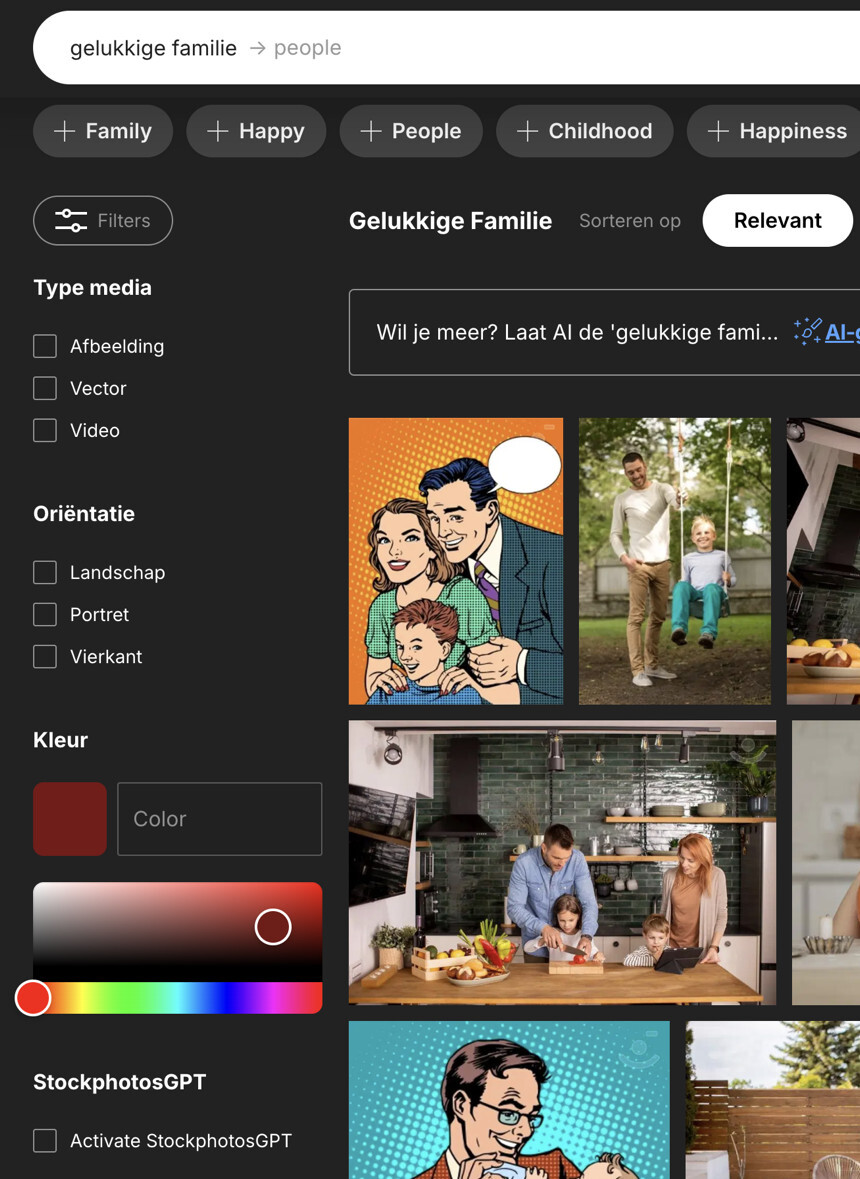This screenshot has width=860, height=1179.
Task: Click the plus icon on People tag
Action: (370, 131)
